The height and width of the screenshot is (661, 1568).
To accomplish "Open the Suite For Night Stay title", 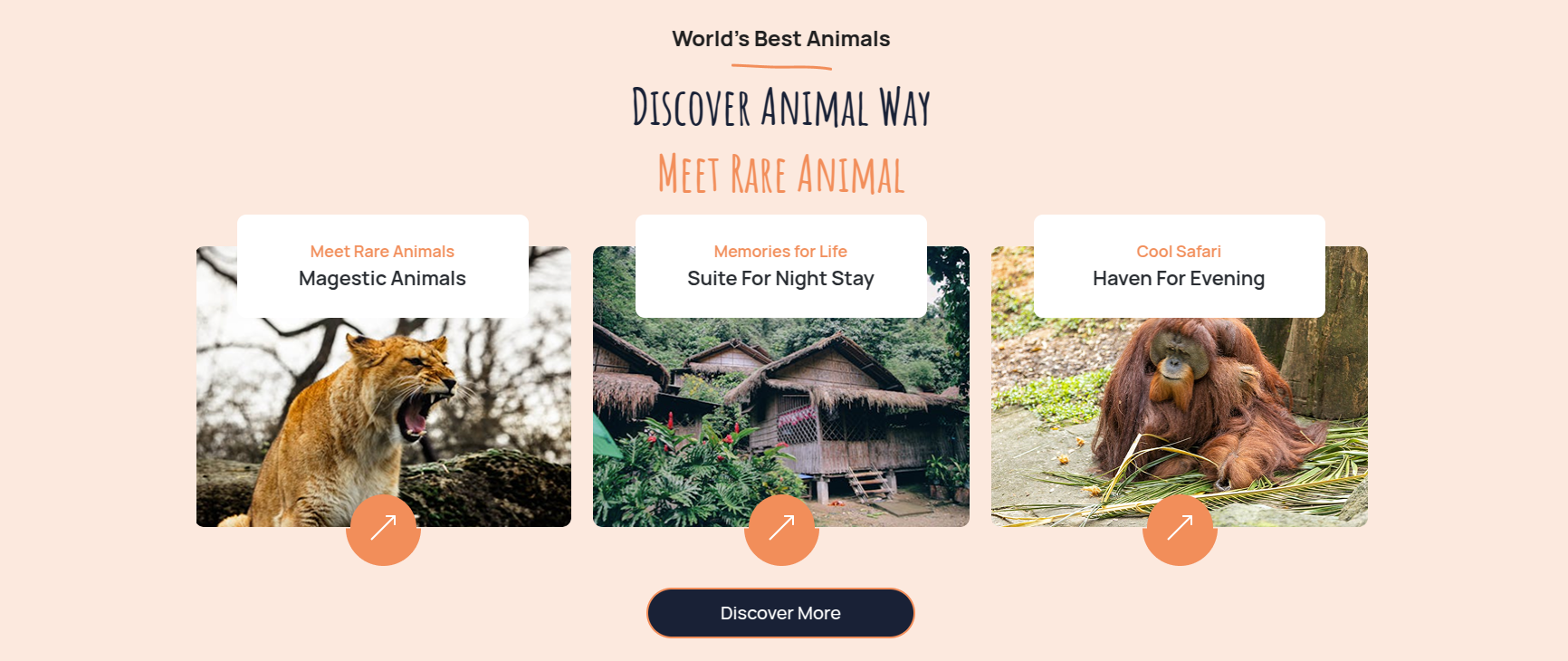I will [780, 279].
